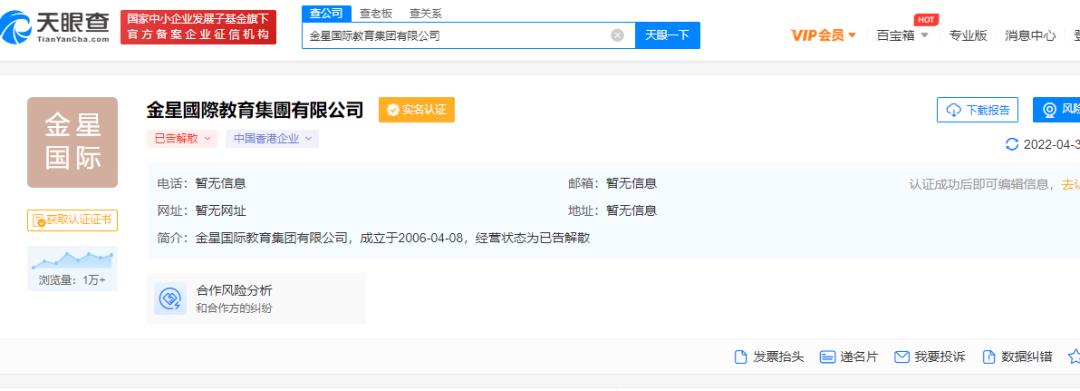This screenshot has height=391, width=1080.
Task: Click the 浏览量 trend chart
Action: click(x=72, y=260)
